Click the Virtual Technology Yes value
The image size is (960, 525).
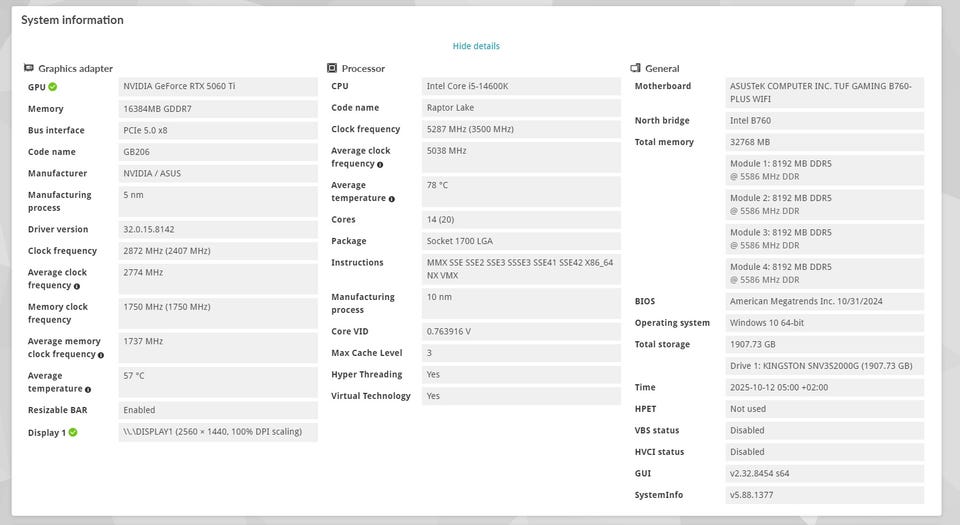521,396
